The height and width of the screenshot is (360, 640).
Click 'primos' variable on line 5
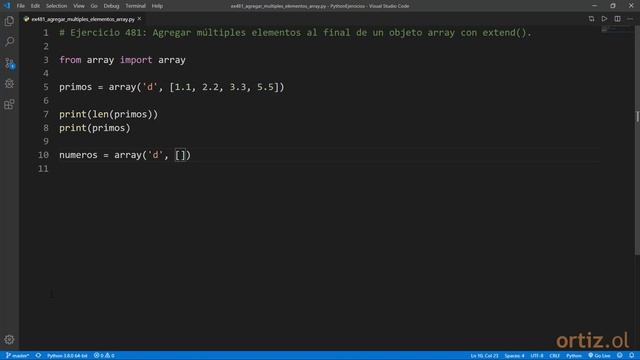point(76,87)
